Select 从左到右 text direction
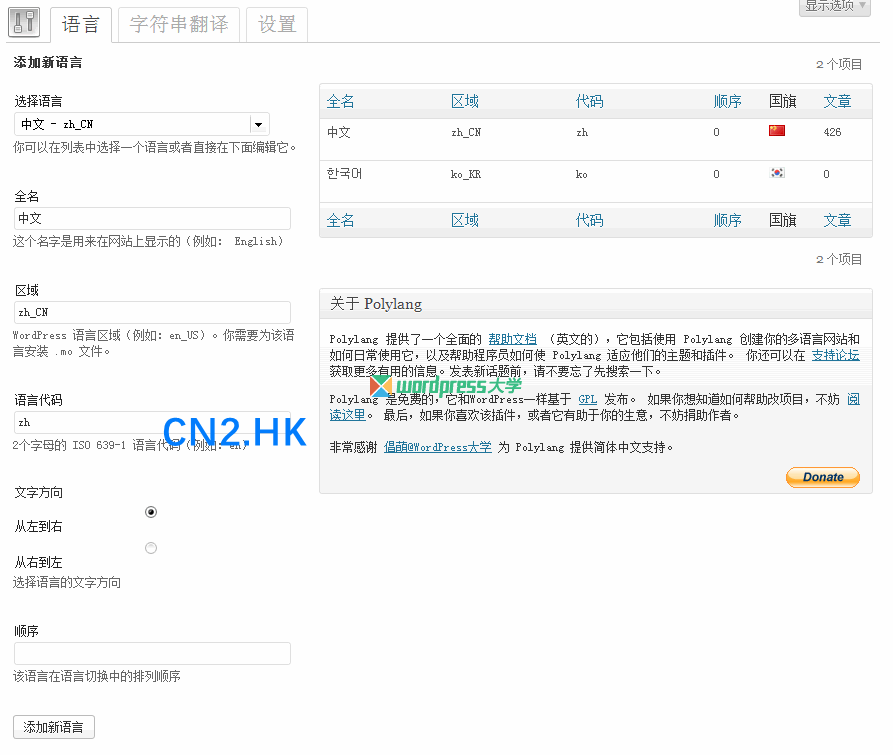Viewport: 893px width, 755px height. click(151, 511)
